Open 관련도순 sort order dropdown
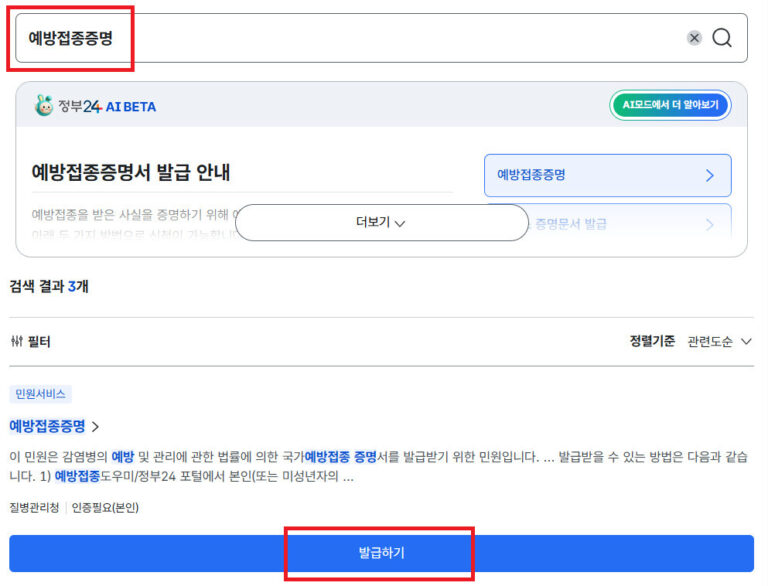Image resolution: width=768 pixels, height=586 pixels. (719, 342)
